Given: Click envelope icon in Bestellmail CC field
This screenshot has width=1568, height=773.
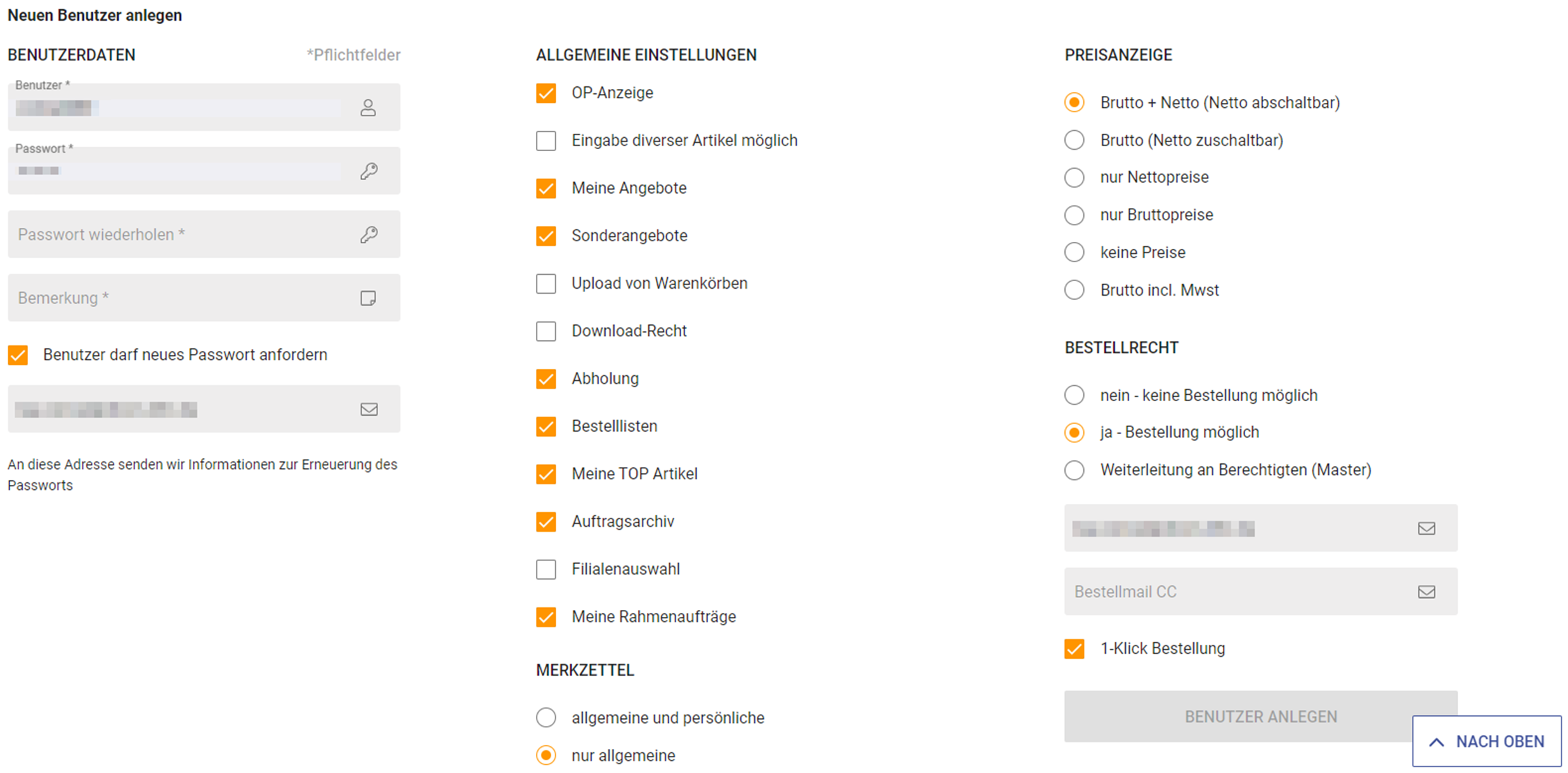Looking at the screenshot, I should pyautogui.click(x=1426, y=591).
